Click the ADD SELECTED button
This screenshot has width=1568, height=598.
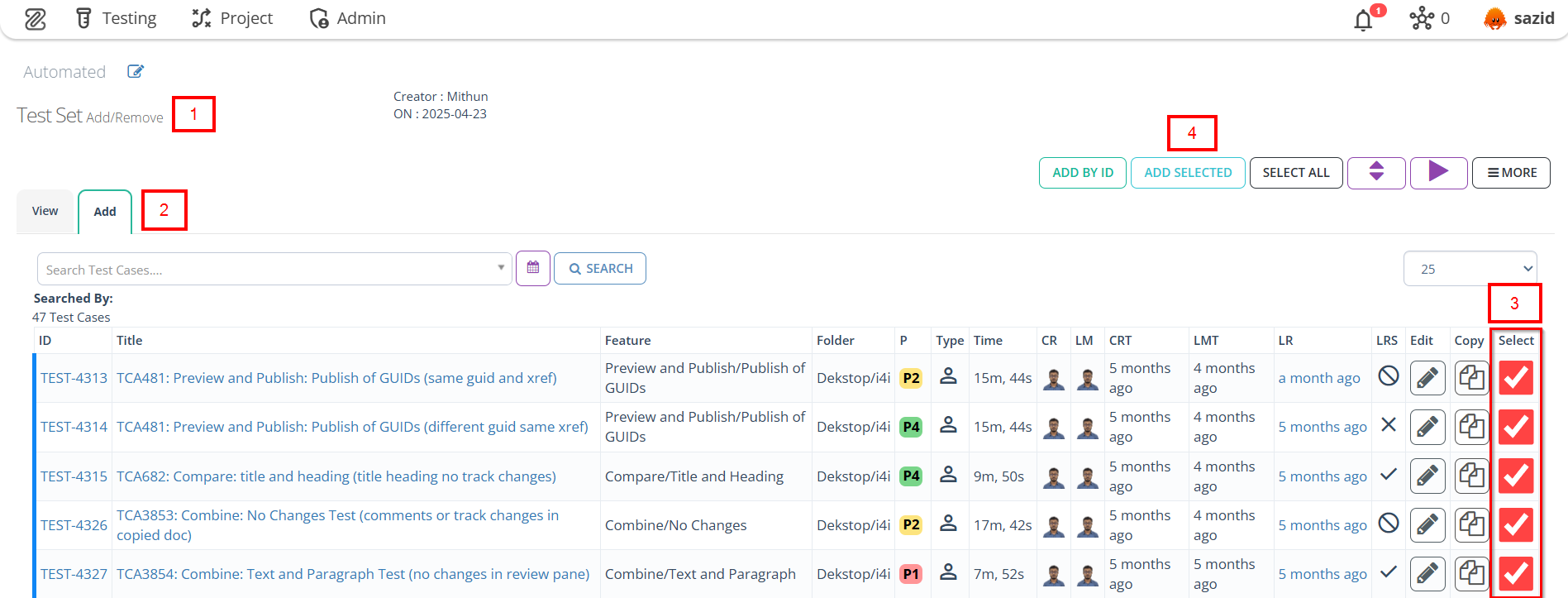pos(1188,172)
